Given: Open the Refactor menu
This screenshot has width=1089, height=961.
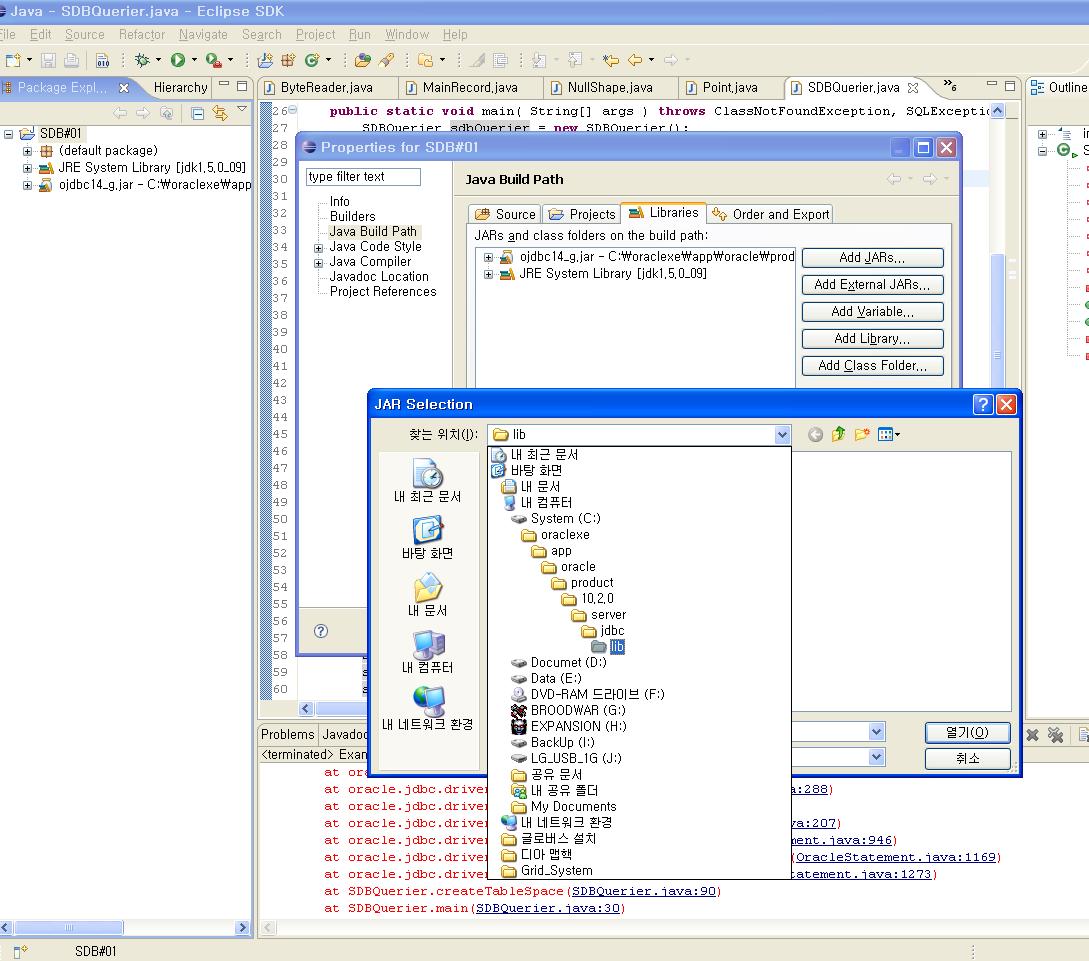Looking at the screenshot, I should coord(142,35).
